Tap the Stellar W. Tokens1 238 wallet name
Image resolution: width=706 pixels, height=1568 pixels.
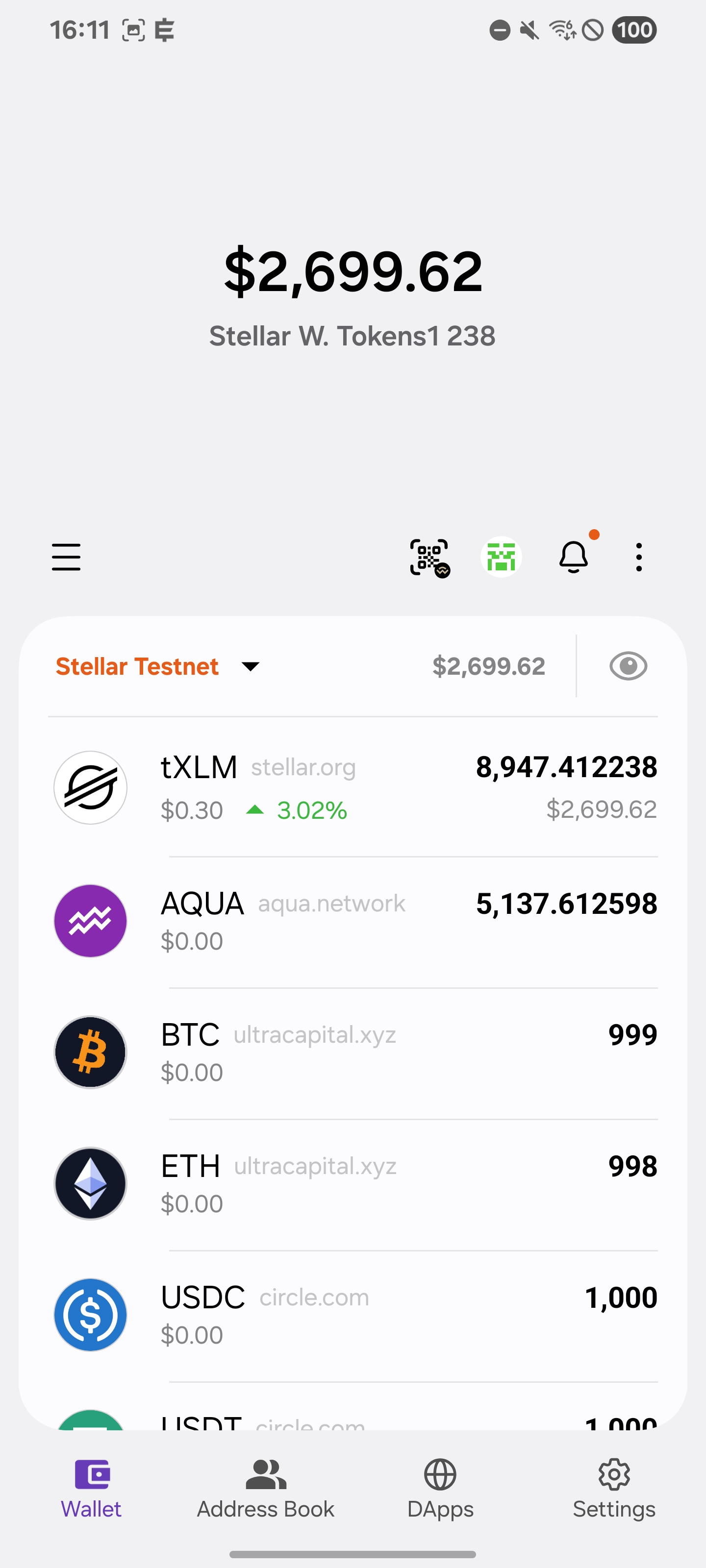pyautogui.click(x=352, y=336)
